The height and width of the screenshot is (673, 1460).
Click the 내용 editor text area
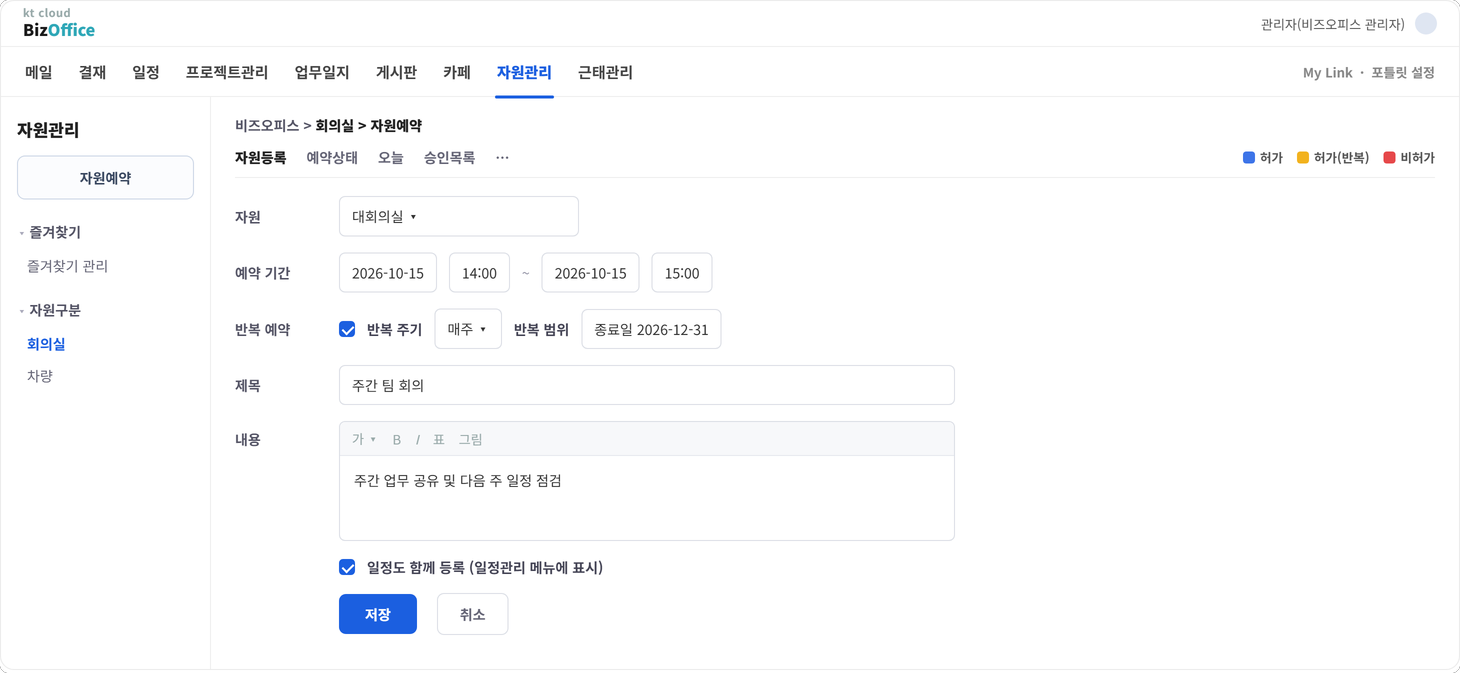tap(647, 498)
